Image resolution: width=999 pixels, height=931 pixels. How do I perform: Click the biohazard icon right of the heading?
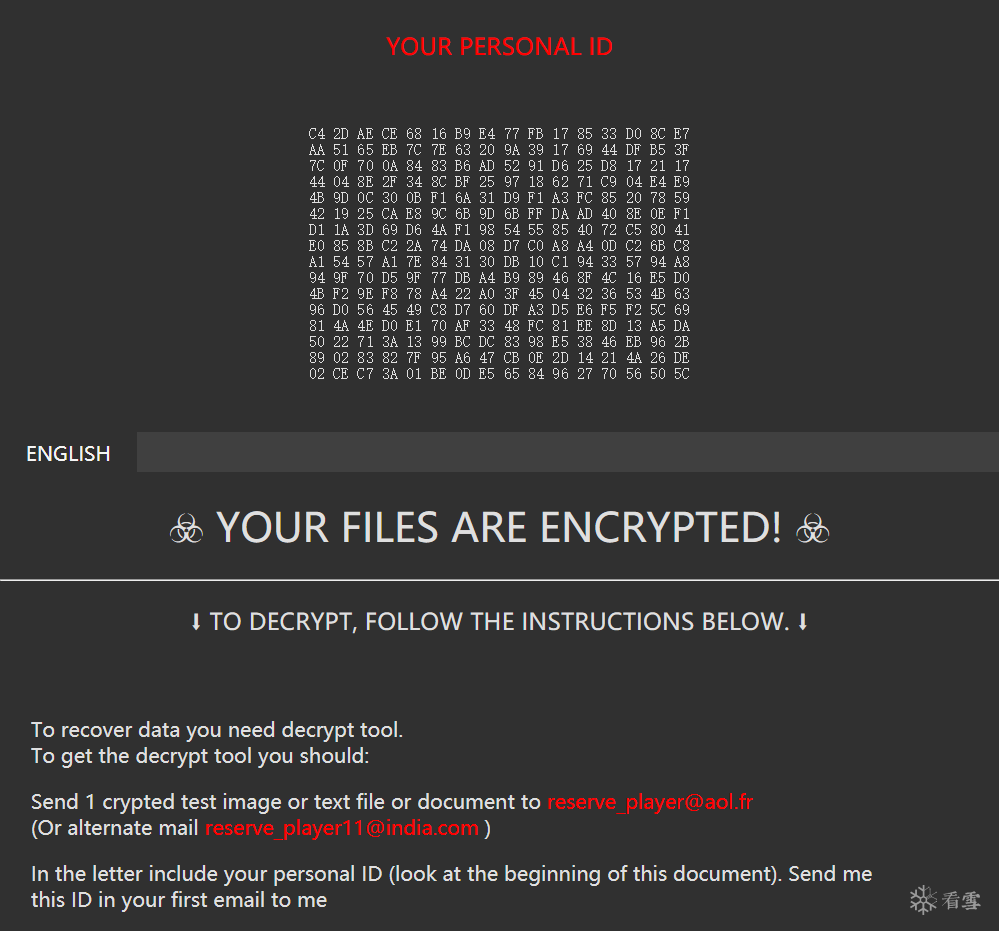coord(812,529)
